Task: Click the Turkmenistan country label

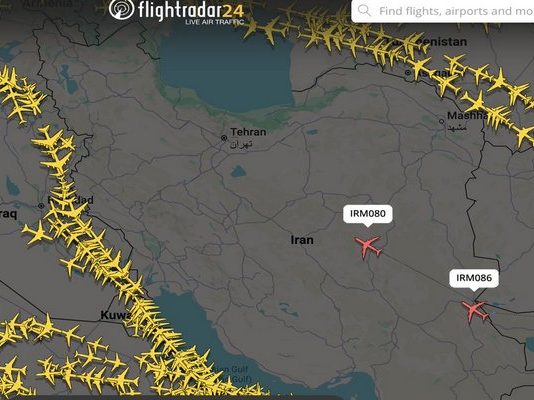Action: [x=427, y=42]
